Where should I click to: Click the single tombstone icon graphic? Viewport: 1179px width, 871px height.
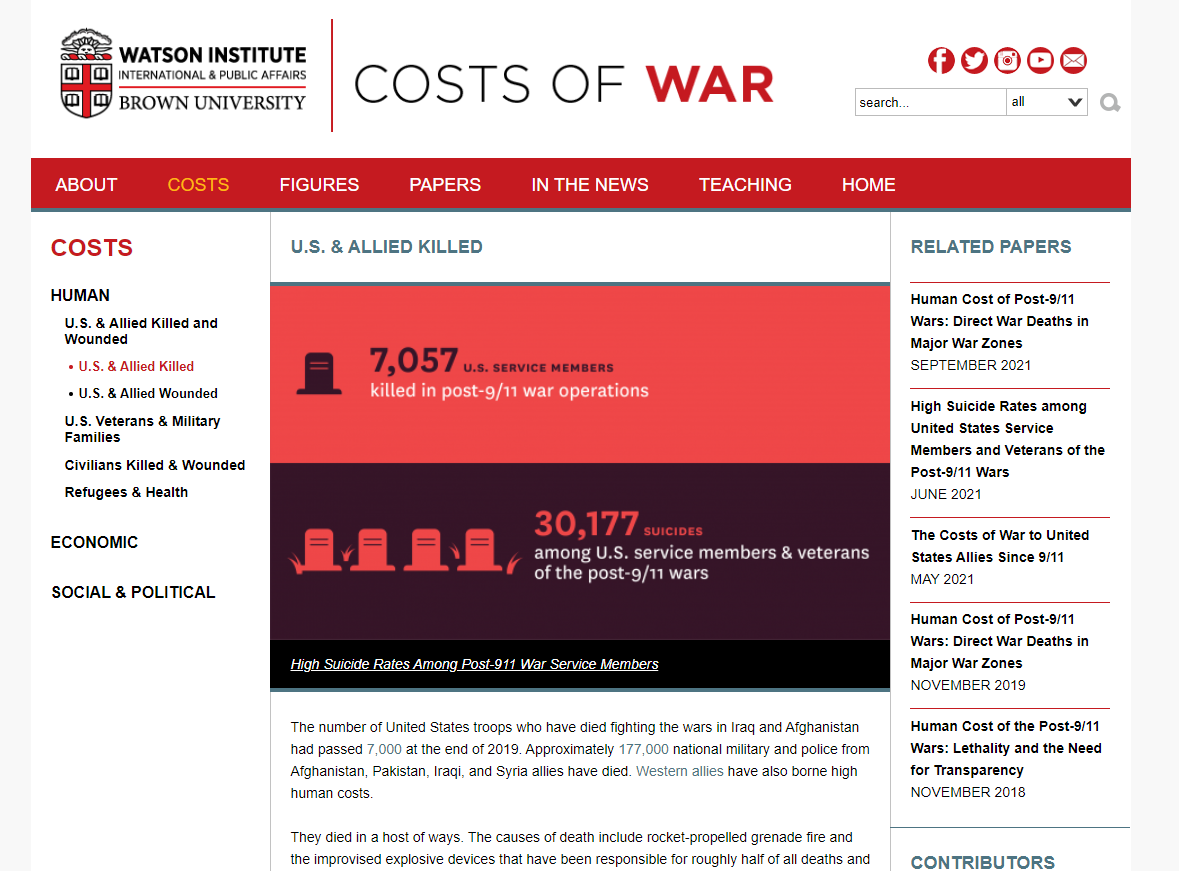coord(319,374)
